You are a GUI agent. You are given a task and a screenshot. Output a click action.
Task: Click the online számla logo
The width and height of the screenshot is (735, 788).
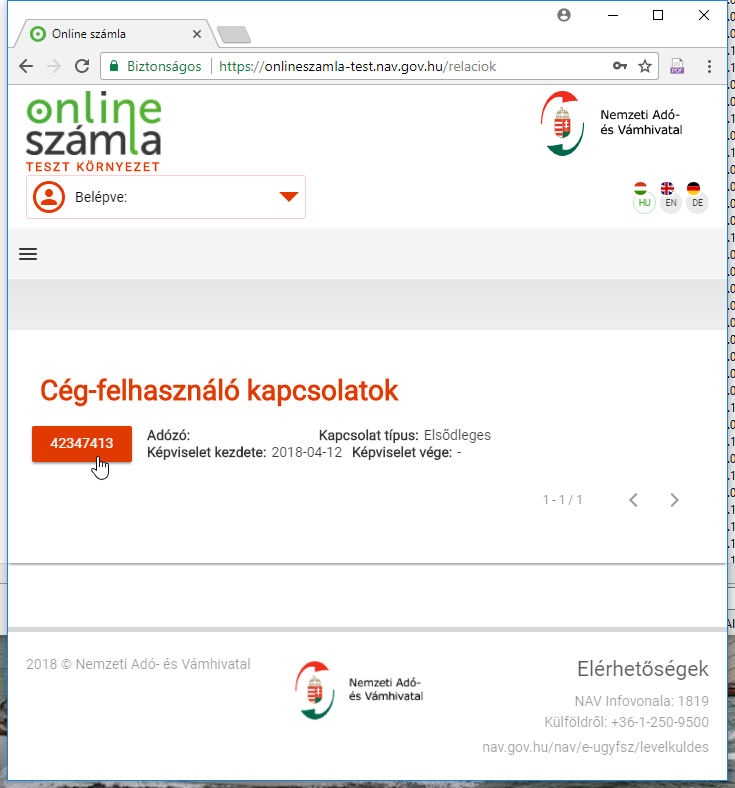(x=93, y=132)
